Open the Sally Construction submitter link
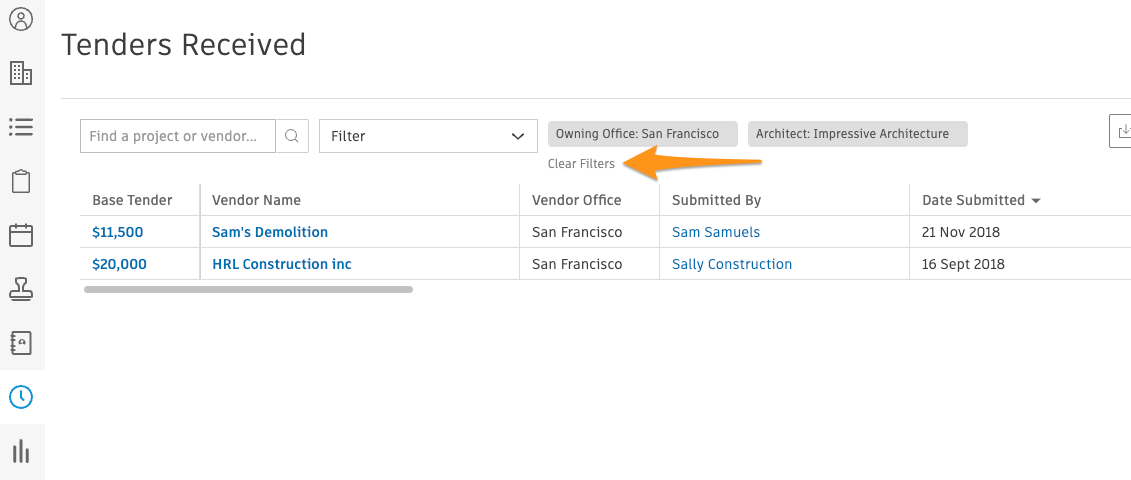The height and width of the screenshot is (480, 1131). tap(732, 264)
